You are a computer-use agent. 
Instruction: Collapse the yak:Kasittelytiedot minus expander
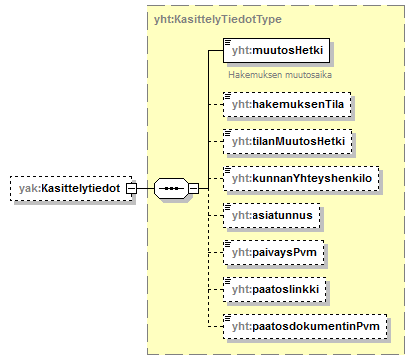tap(131, 188)
